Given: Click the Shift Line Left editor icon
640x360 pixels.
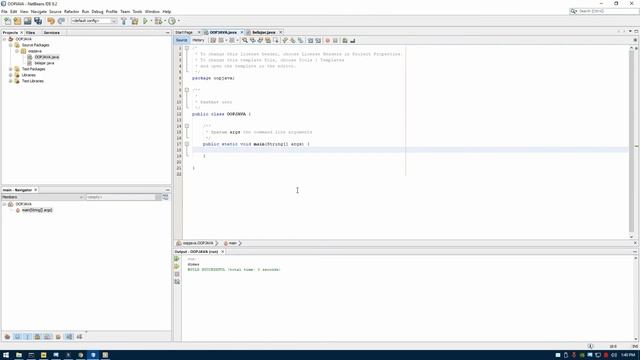Looking at the screenshot, I should point(310,40).
